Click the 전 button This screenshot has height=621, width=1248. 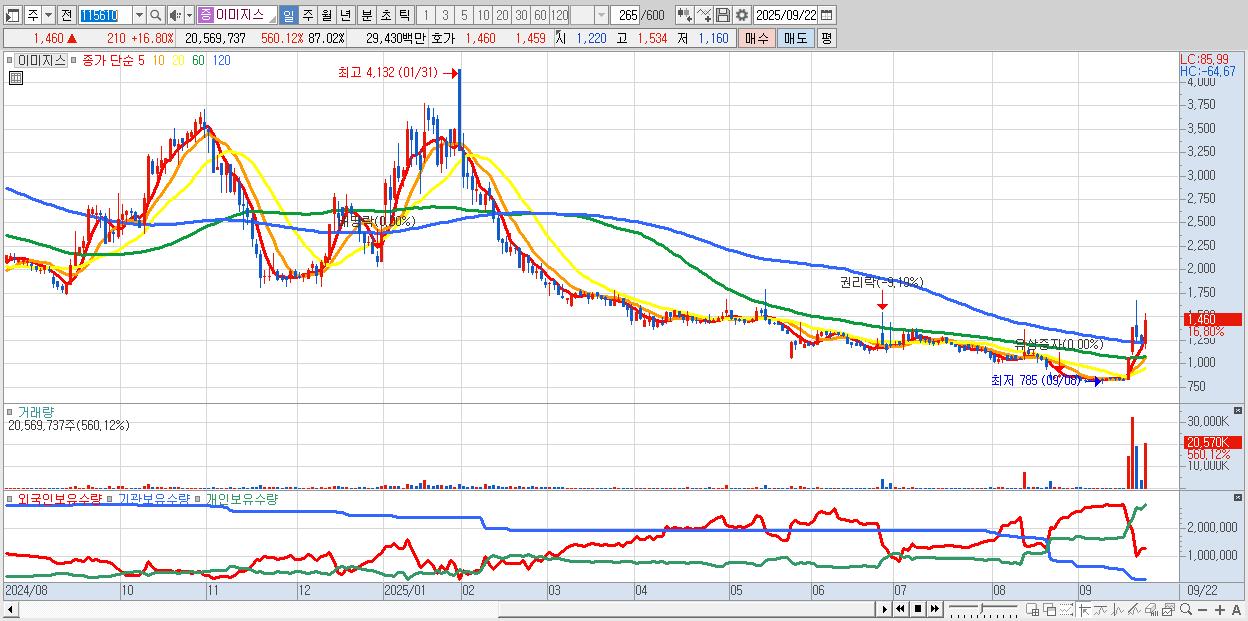[x=67, y=15]
